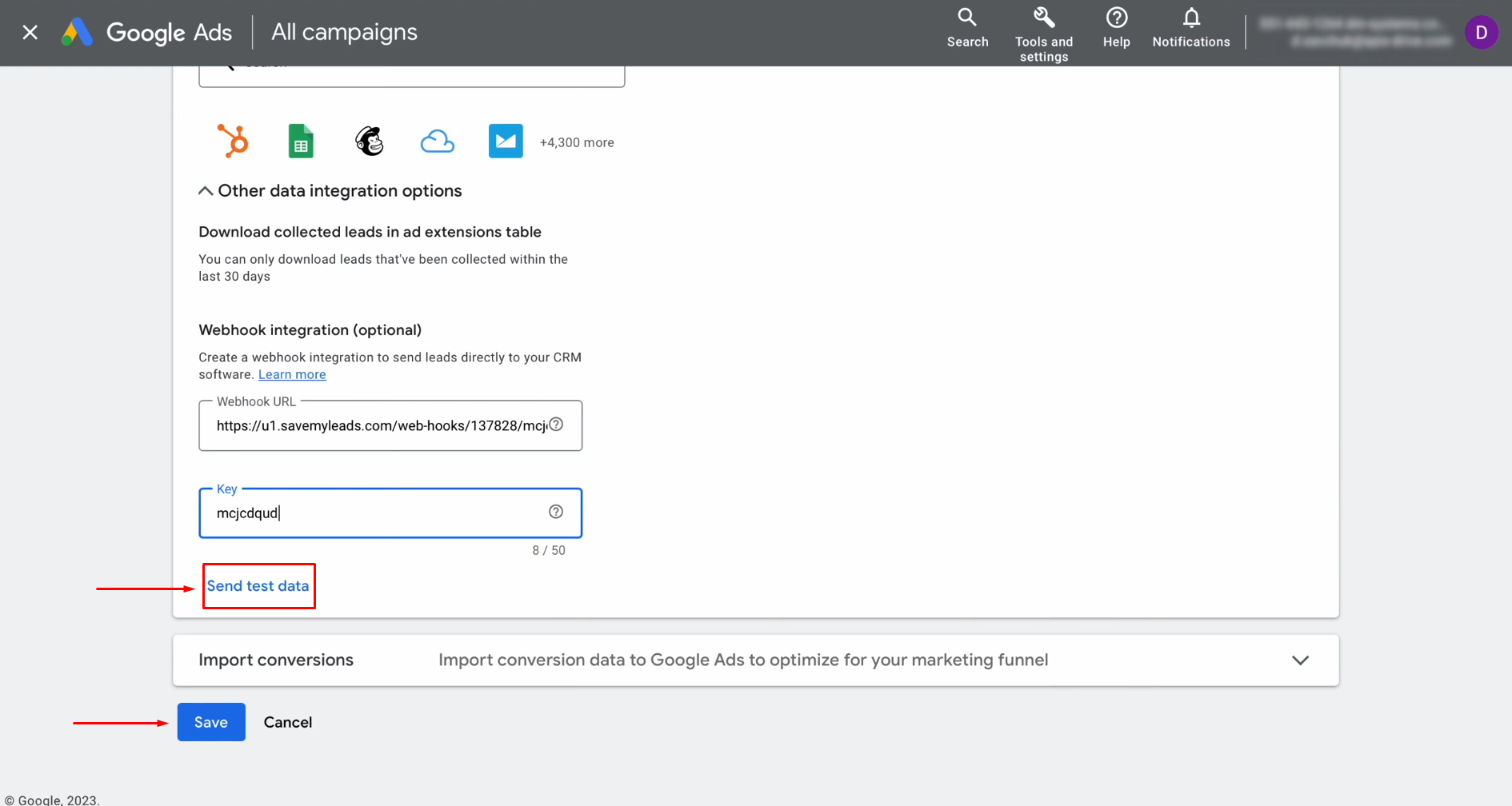Click the Cancel button
This screenshot has height=806, width=1512.
coord(288,722)
